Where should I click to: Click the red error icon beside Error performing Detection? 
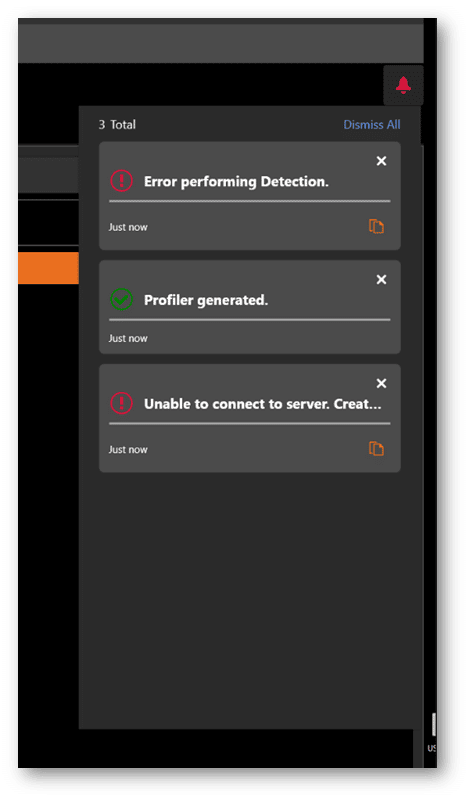click(122, 181)
